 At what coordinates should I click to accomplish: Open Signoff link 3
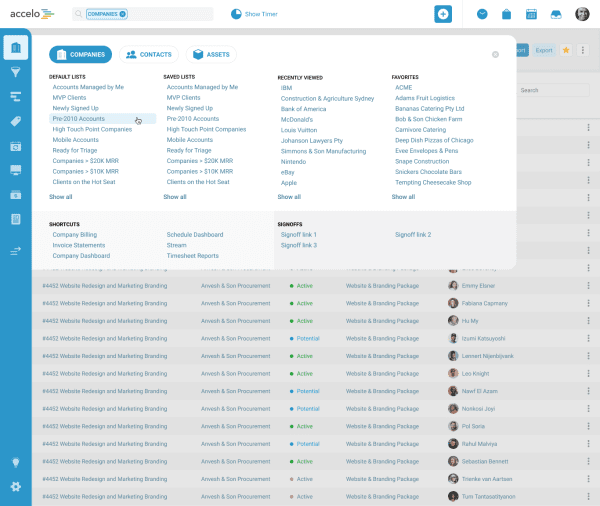[x=299, y=245]
